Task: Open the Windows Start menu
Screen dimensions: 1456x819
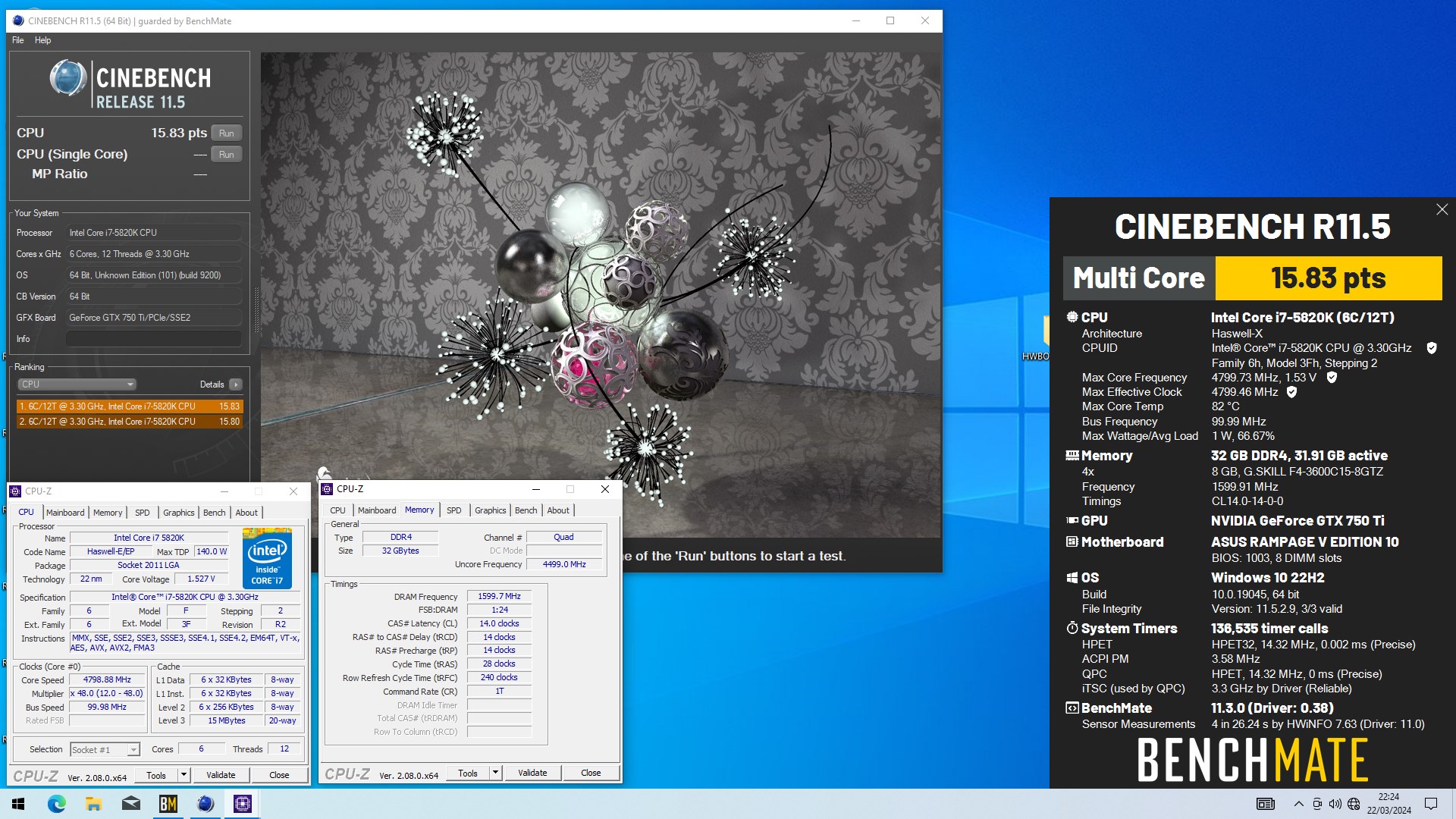Action: click(18, 804)
